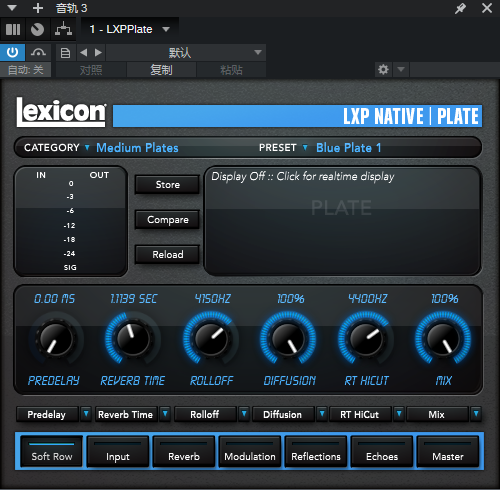This screenshot has width=500, height=490.
Task: Click the macro controls knob icon
Action: click(x=37, y=29)
